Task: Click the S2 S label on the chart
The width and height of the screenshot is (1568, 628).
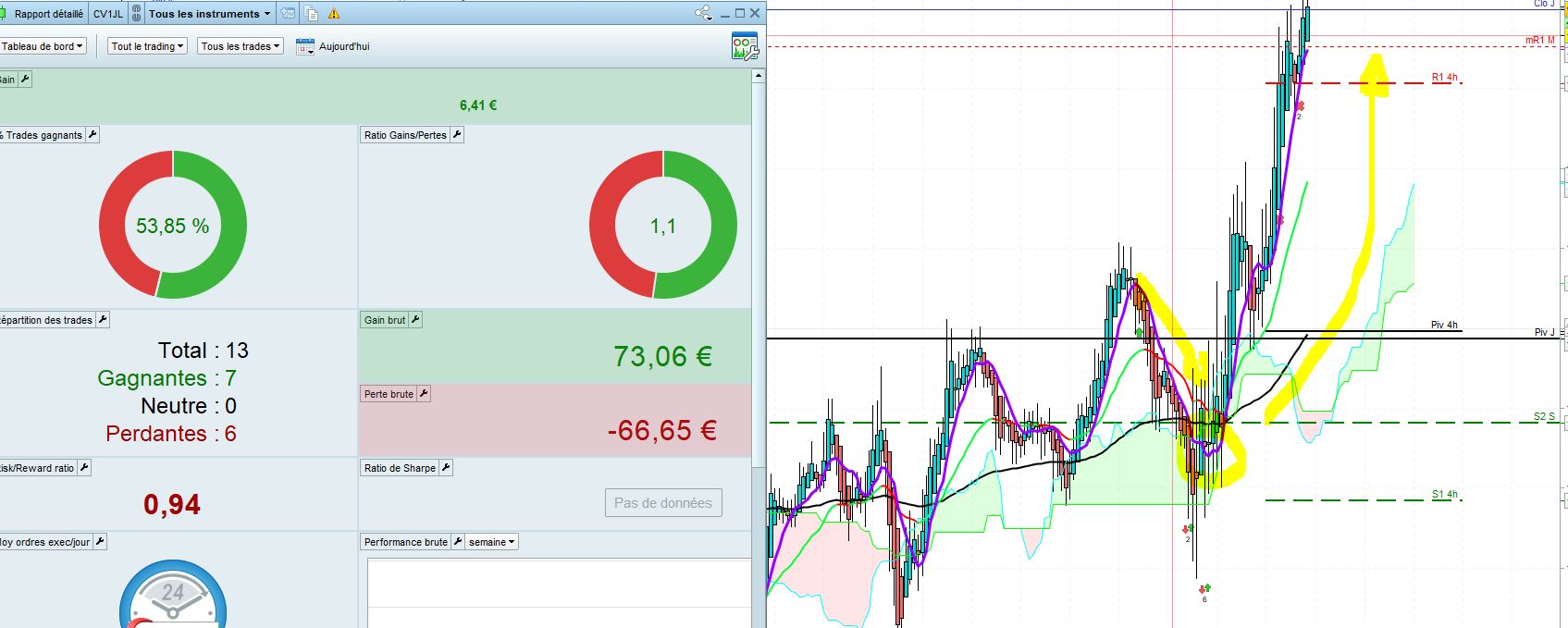Action: coord(1545,416)
